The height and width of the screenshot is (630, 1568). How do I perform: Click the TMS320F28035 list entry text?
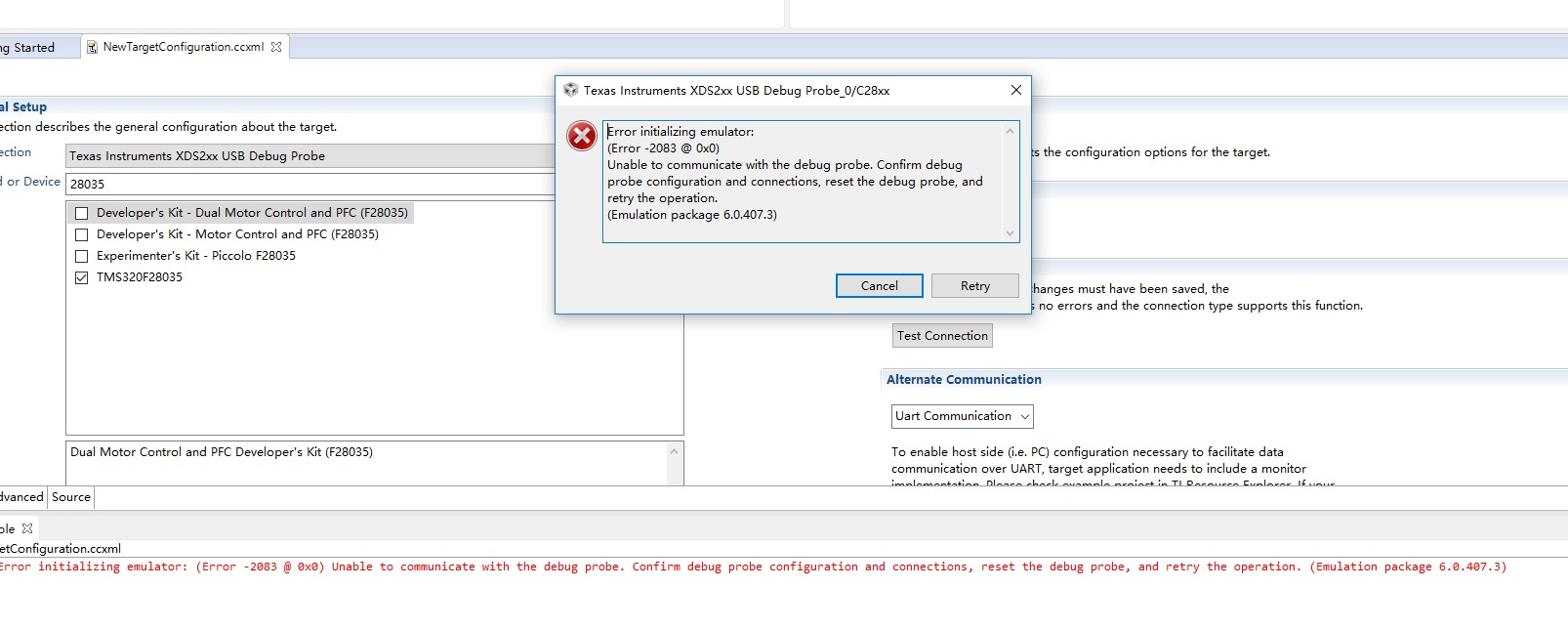pos(140,277)
